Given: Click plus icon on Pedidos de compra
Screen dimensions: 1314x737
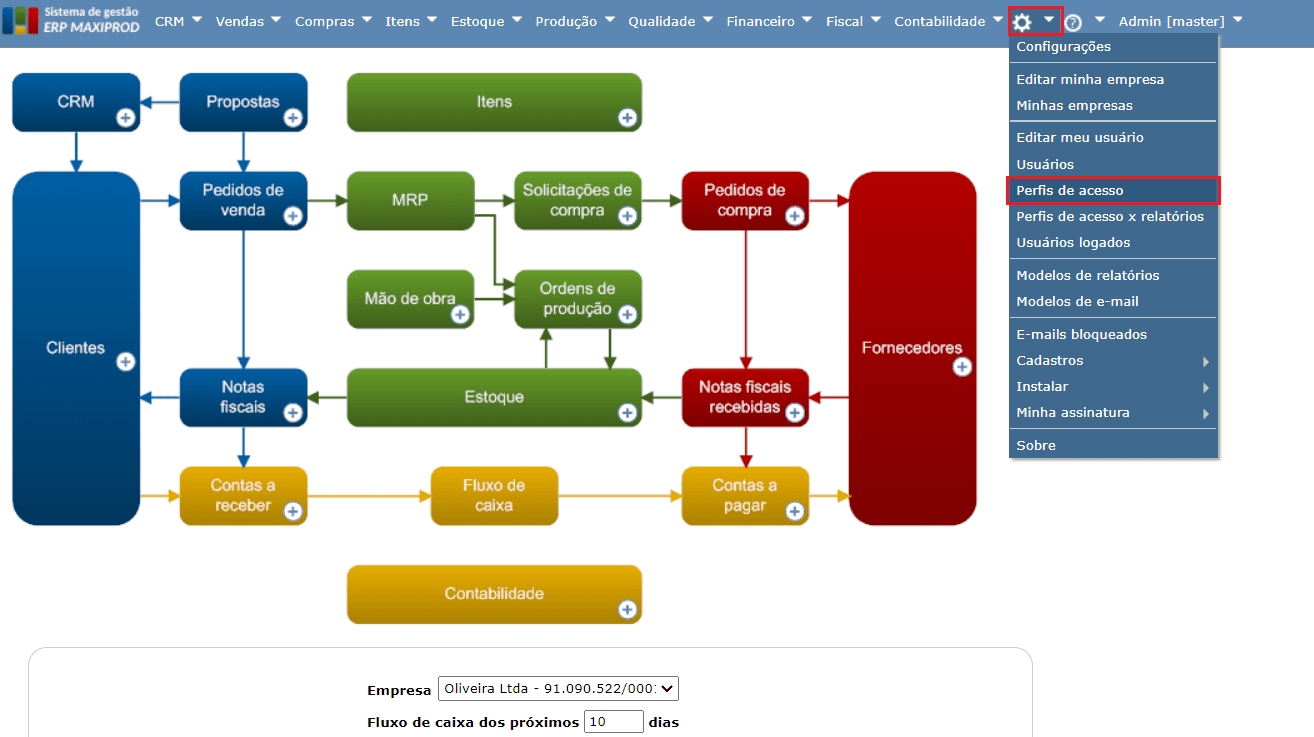Looking at the screenshot, I should click(x=795, y=215).
